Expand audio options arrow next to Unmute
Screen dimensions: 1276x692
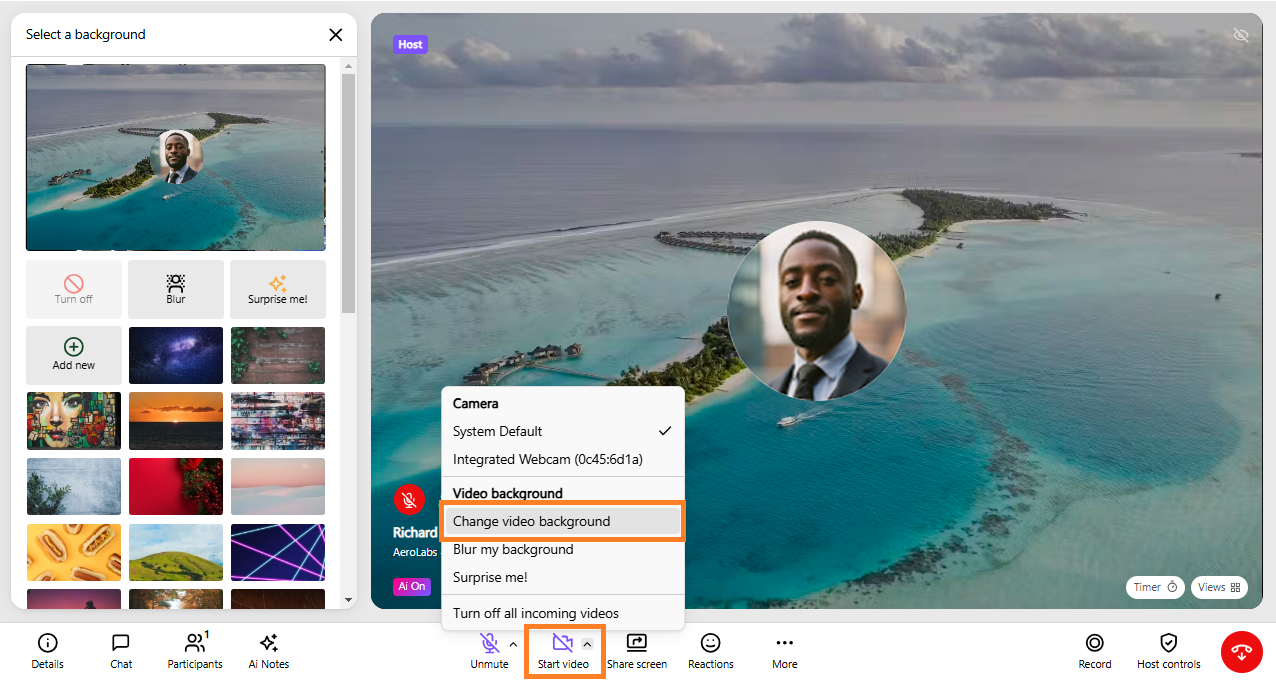[513, 644]
